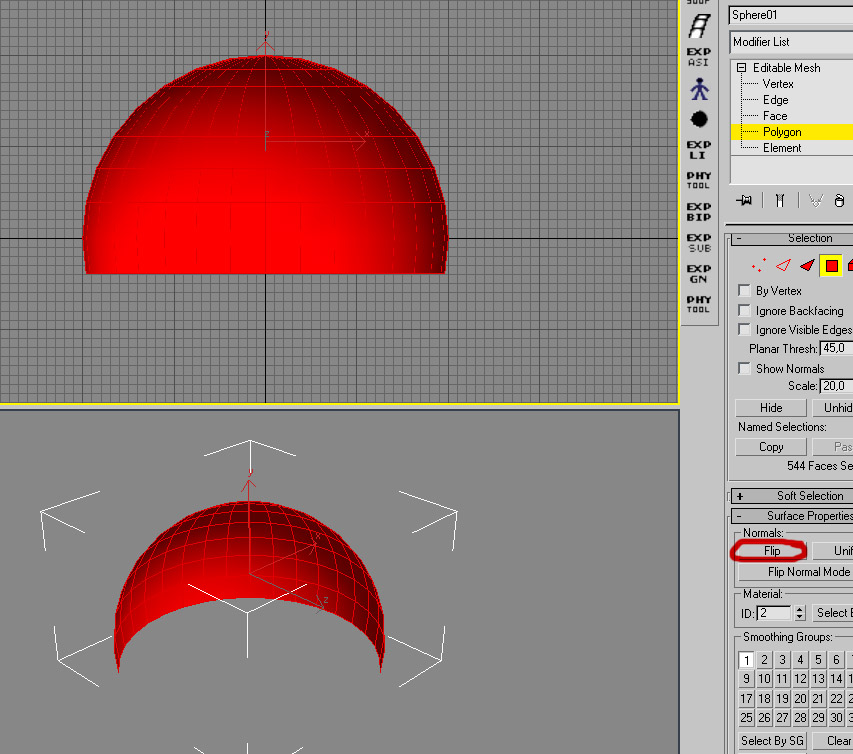Select the Vertex sub-object dots icon
Viewport: 853px width, 754px height.
(758, 265)
